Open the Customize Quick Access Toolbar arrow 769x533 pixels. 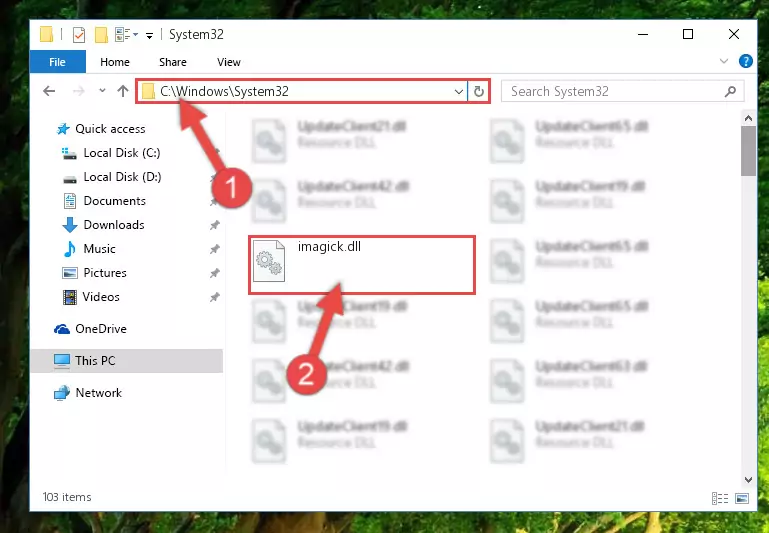(149, 35)
